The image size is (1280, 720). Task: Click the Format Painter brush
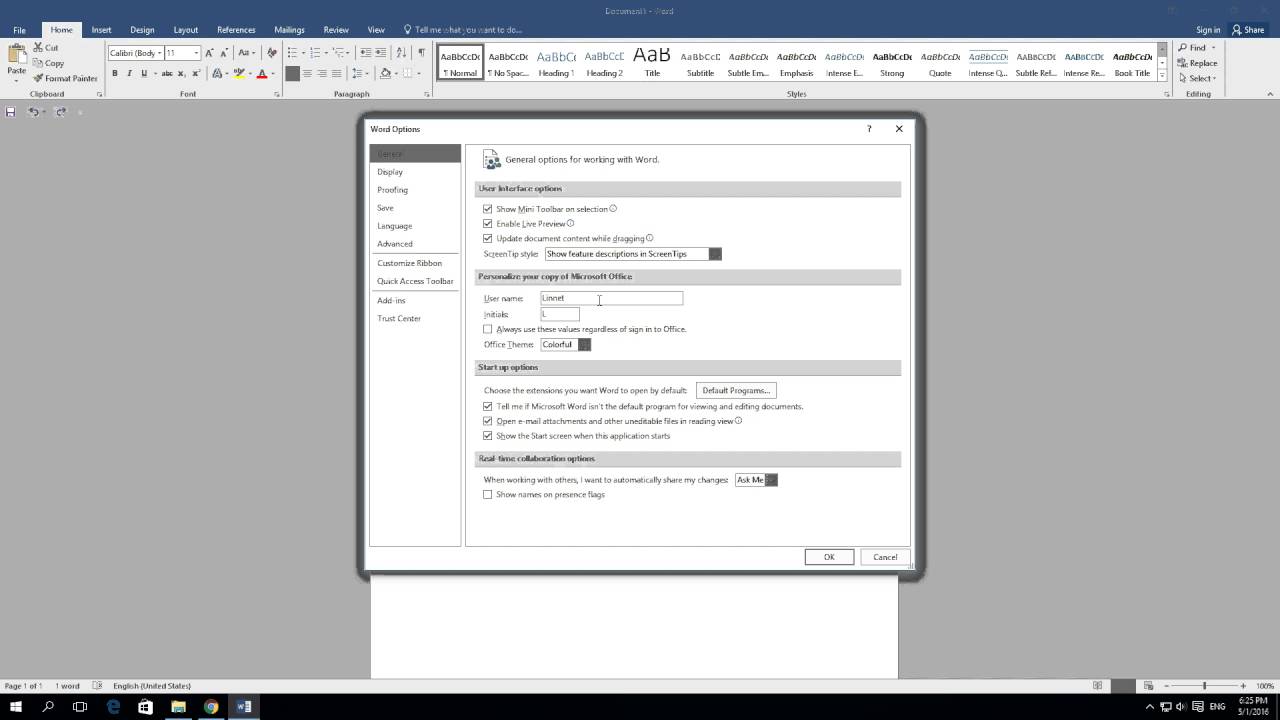pyautogui.click(x=38, y=78)
